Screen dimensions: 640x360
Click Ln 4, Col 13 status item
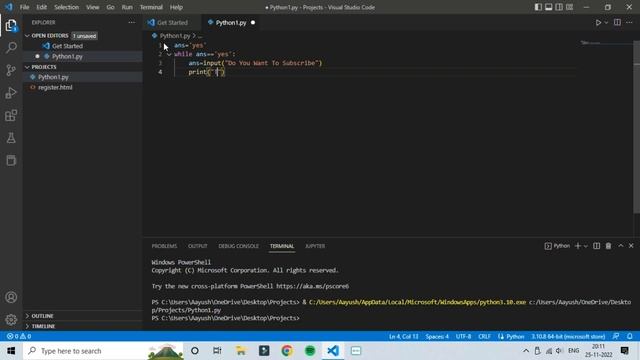(403, 336)
